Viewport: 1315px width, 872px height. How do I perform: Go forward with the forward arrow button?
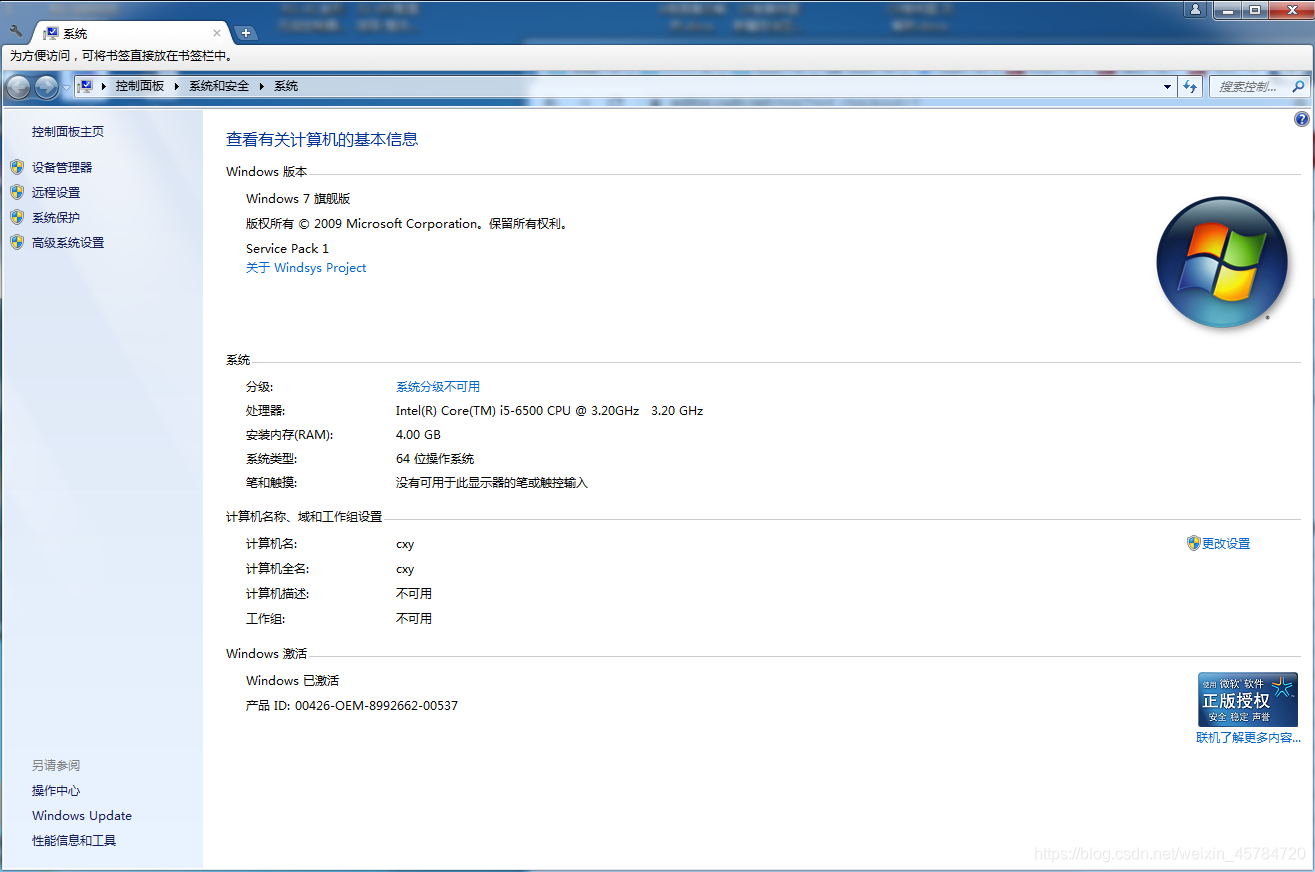(46, 87)
